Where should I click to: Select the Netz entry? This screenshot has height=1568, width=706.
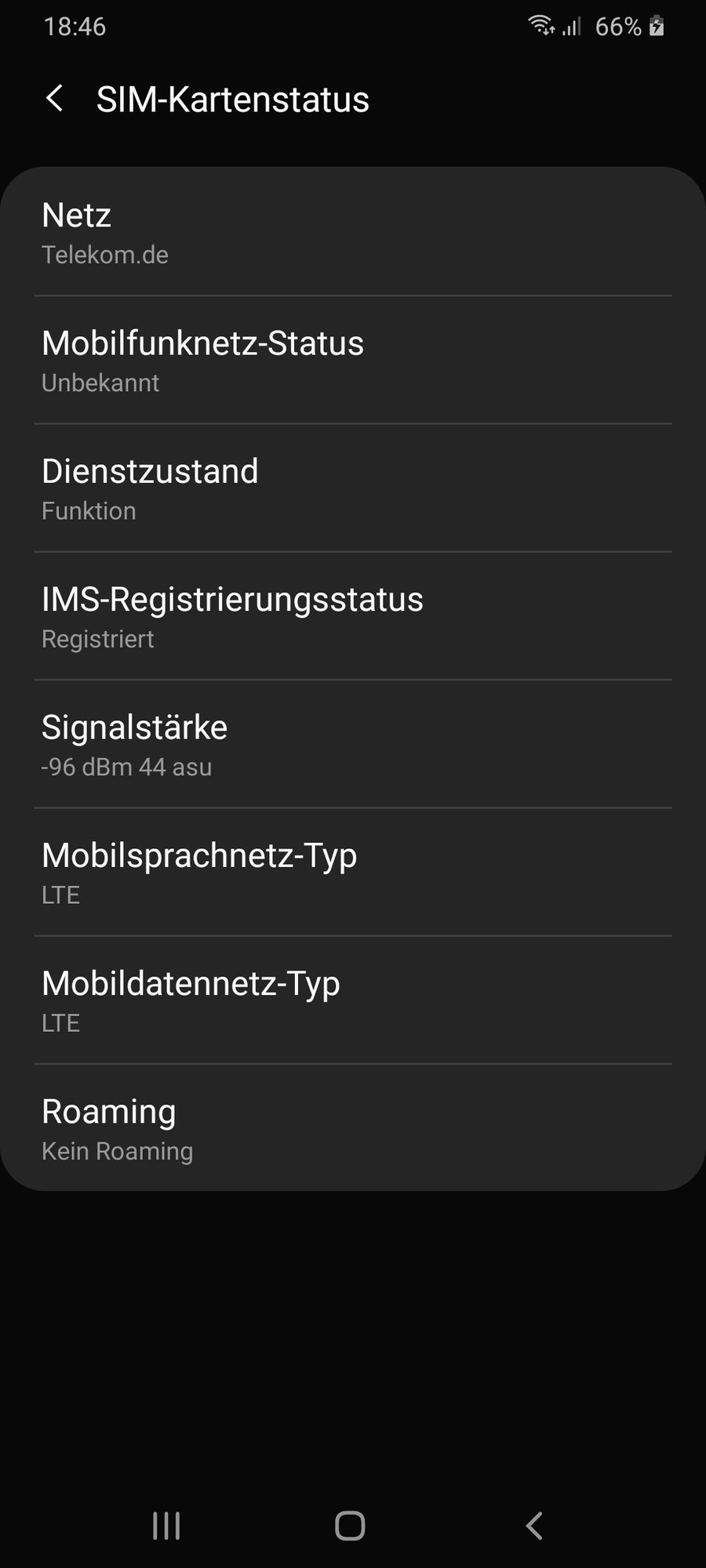353,232
